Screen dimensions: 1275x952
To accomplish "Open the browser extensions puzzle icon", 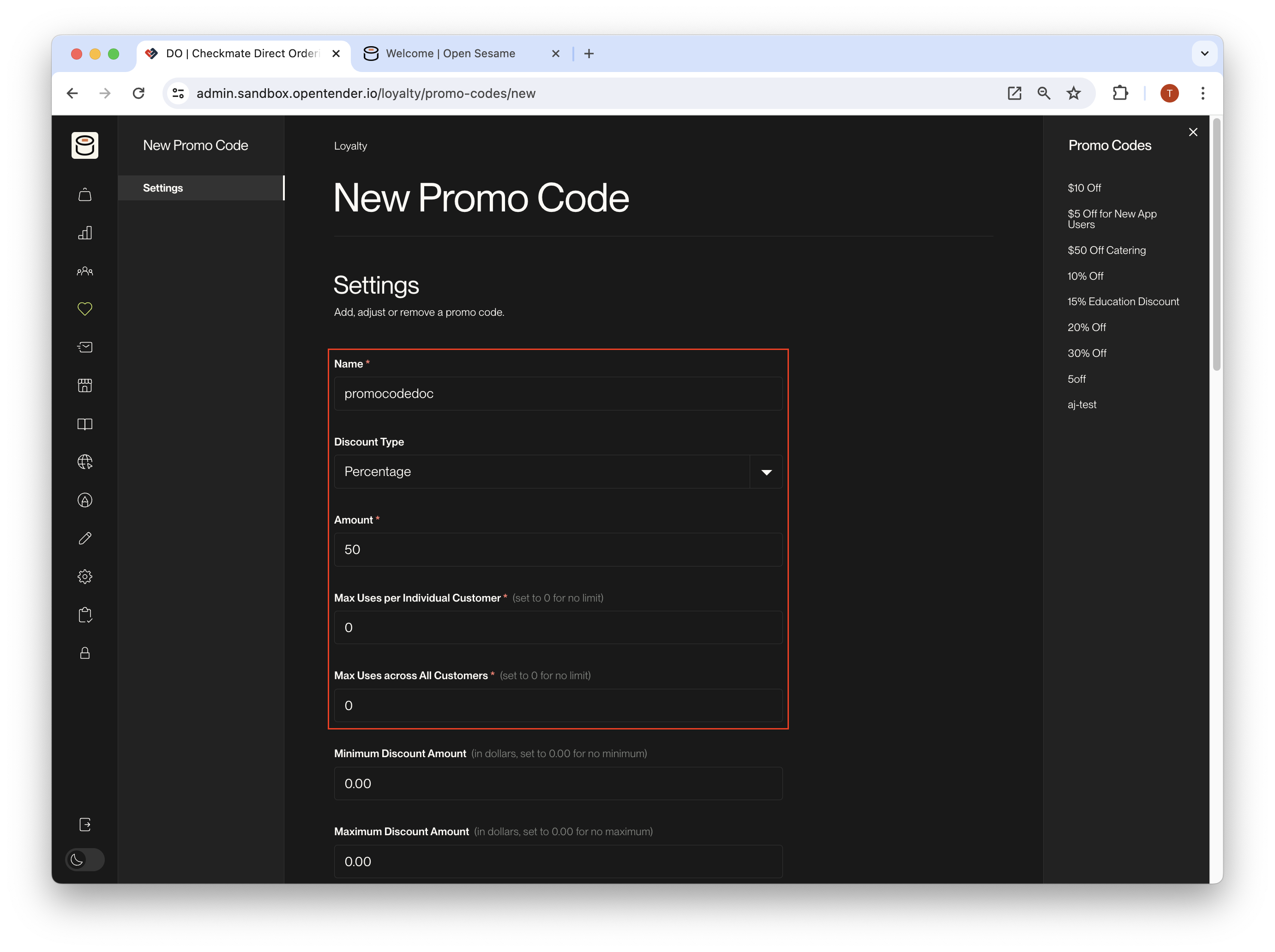I will click(1120, 93).
